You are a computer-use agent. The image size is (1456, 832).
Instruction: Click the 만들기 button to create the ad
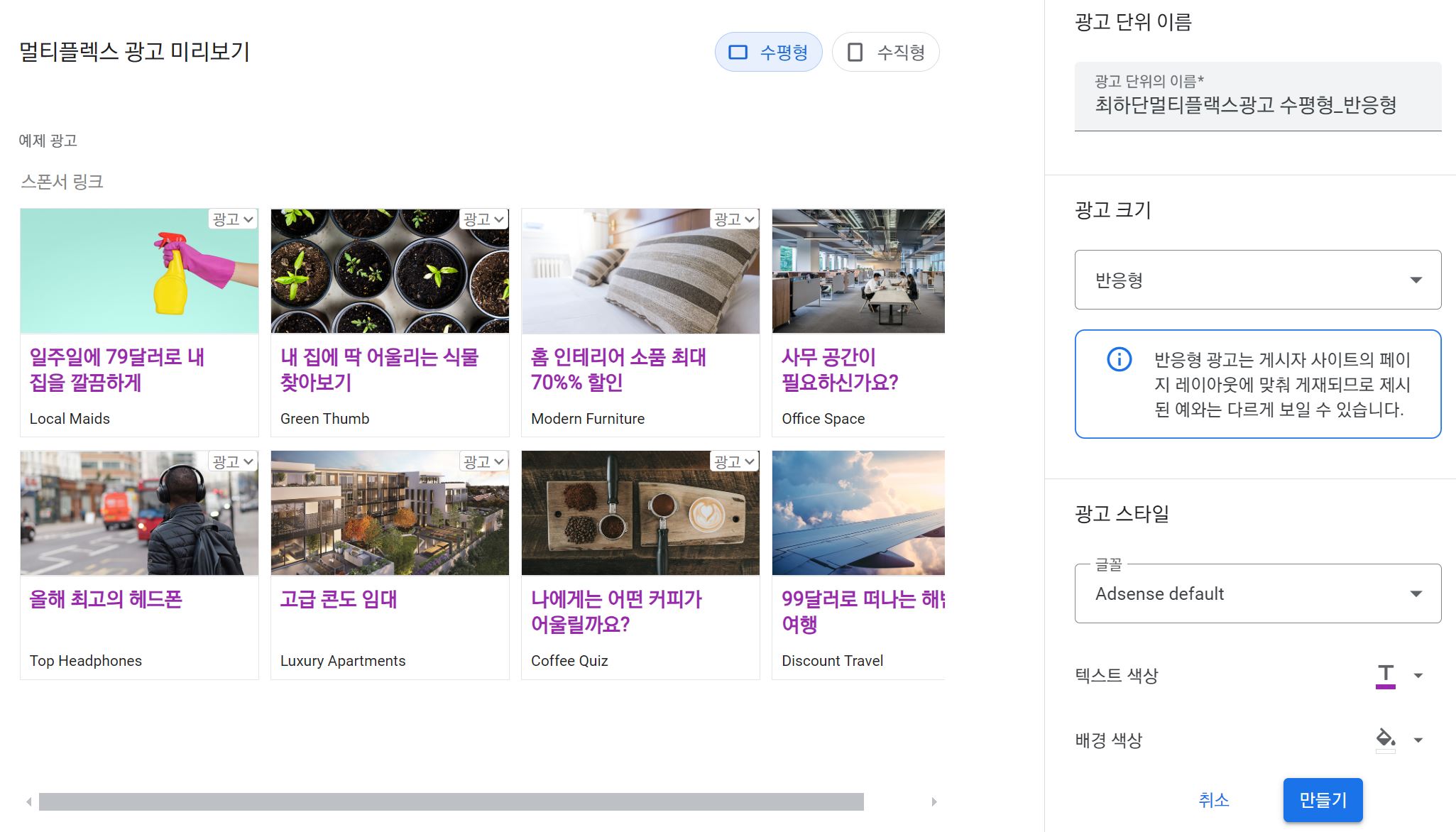[x=1322, y=800]
